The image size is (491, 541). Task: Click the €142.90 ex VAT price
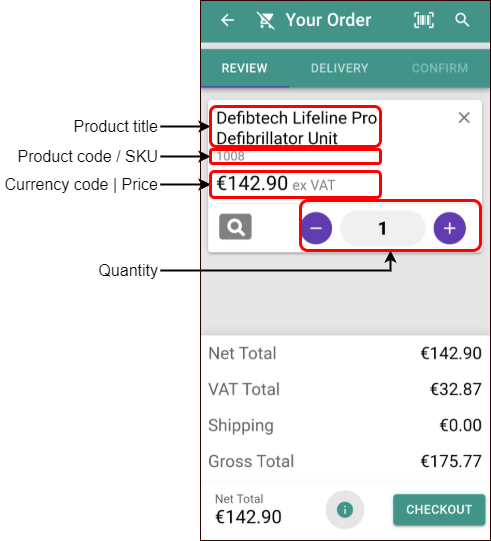point(275,184)
